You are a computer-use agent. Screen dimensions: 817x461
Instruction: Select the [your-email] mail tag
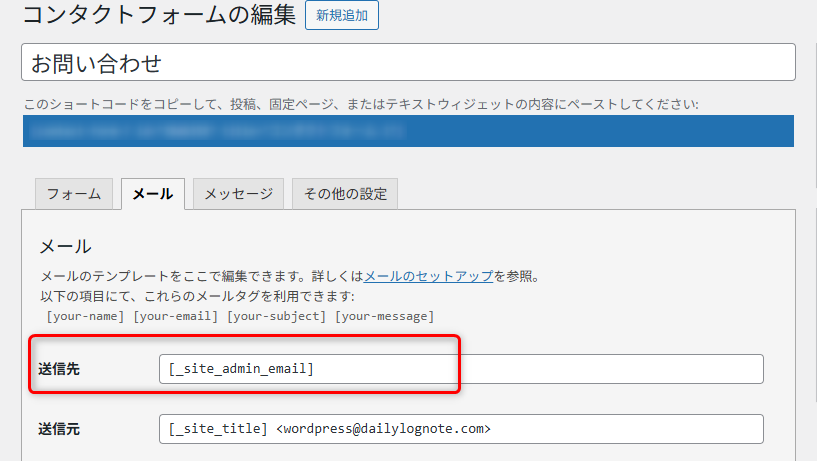point(177,316)
